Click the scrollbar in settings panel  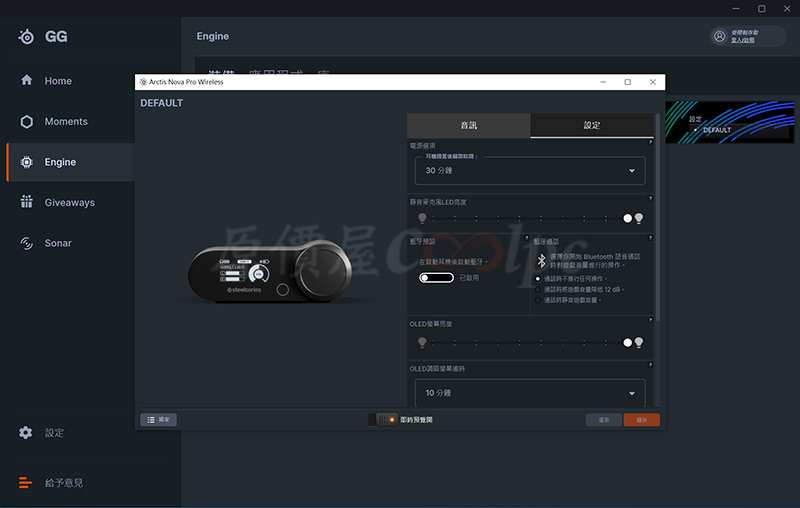(x=657, y=218)
